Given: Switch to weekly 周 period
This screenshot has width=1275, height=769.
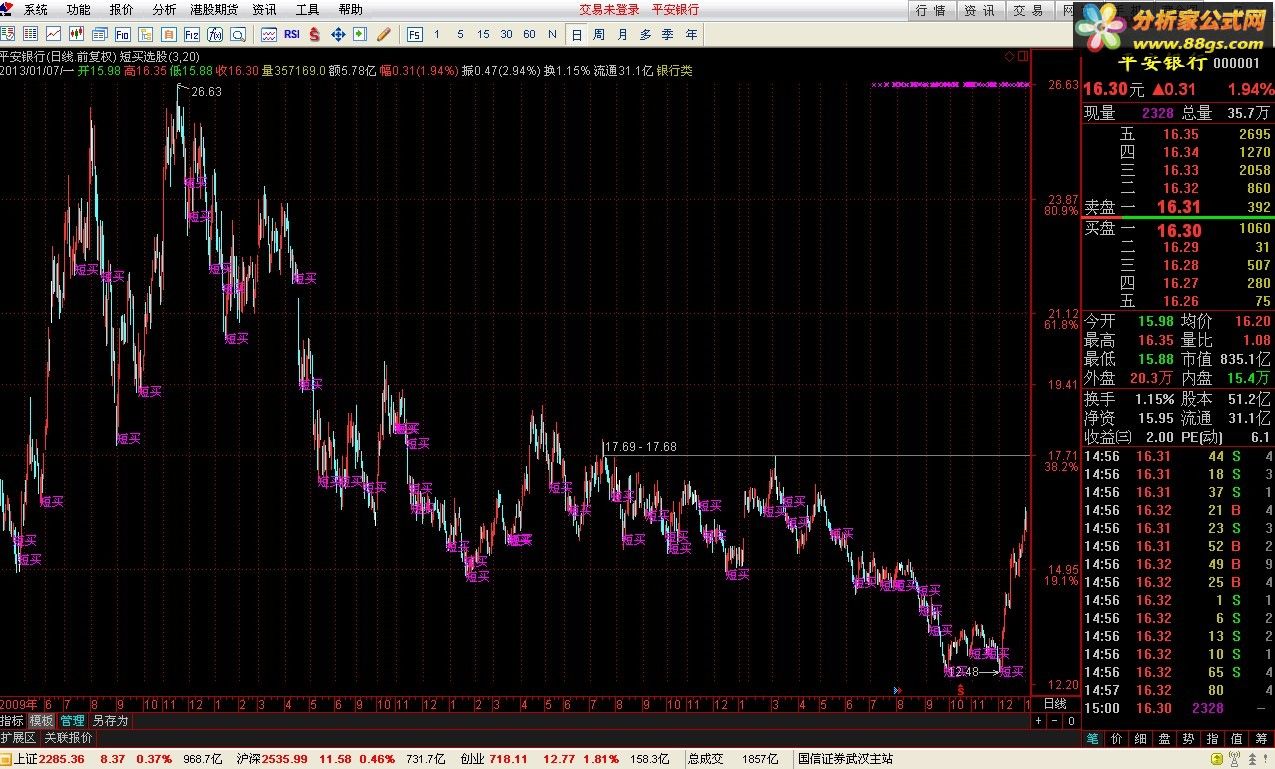Looking at the screenshot, I should [x=598, y=34].
